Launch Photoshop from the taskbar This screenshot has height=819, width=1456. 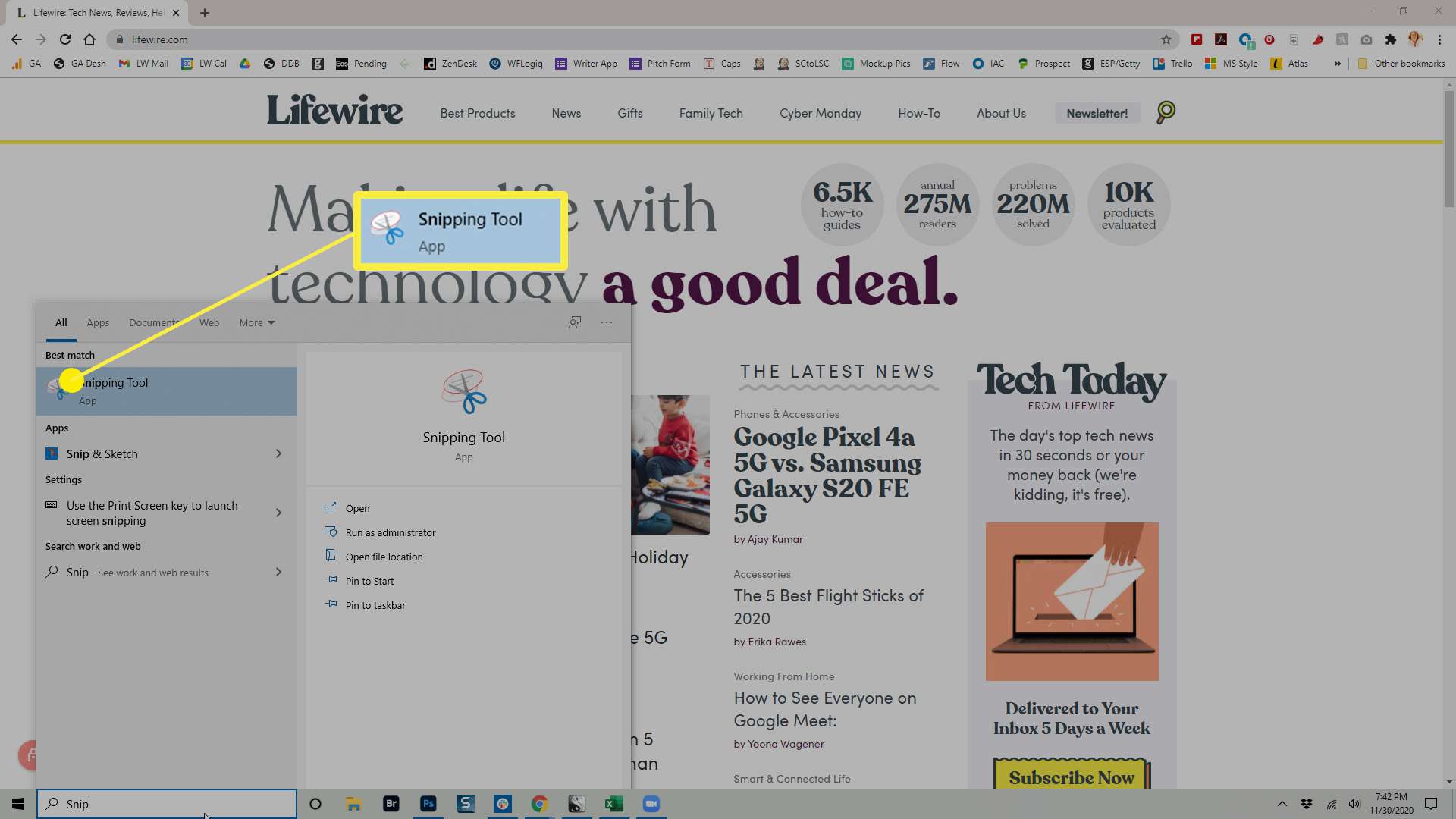tap(428, 804)
